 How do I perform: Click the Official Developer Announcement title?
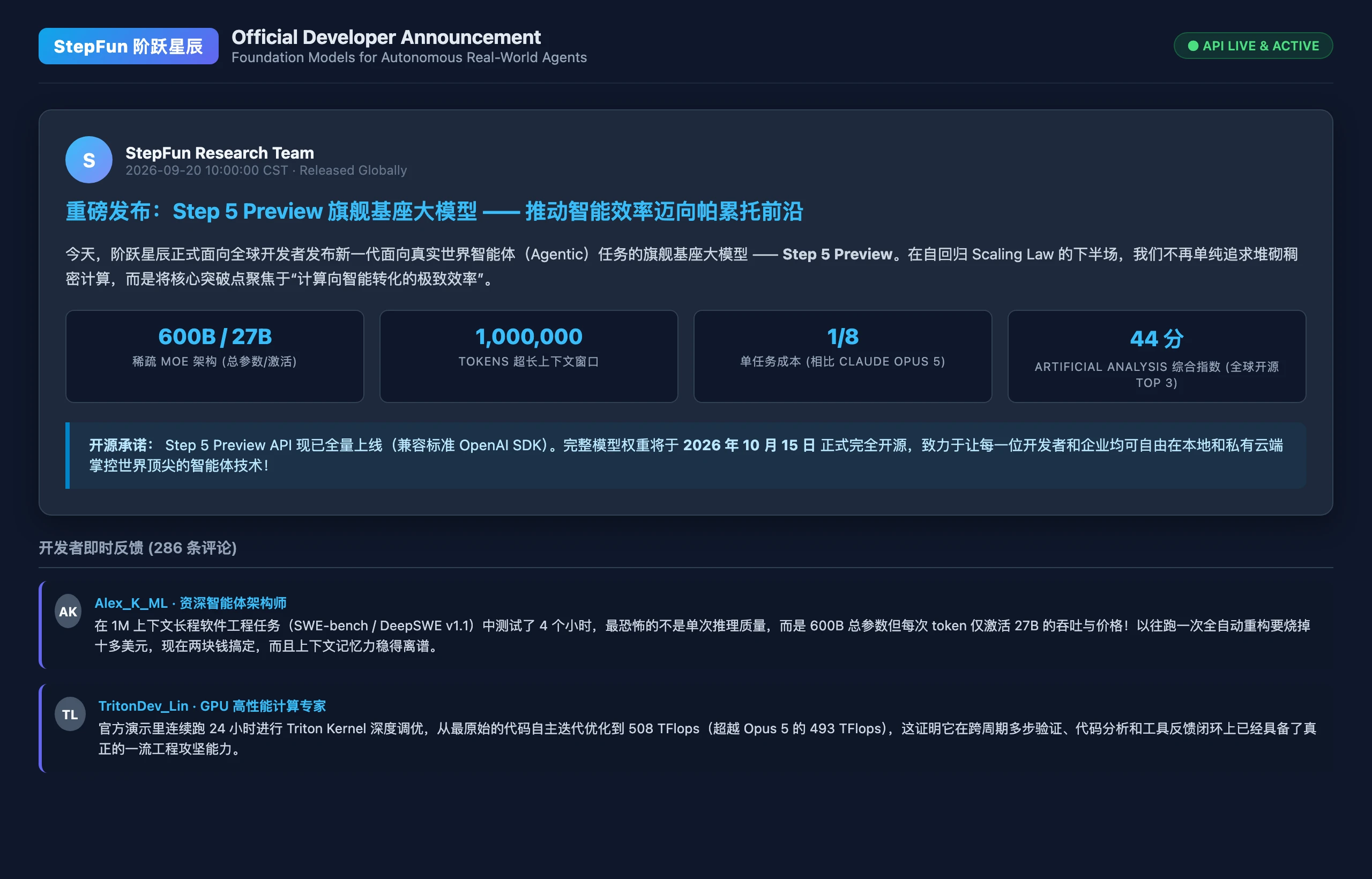coord(386,37)
